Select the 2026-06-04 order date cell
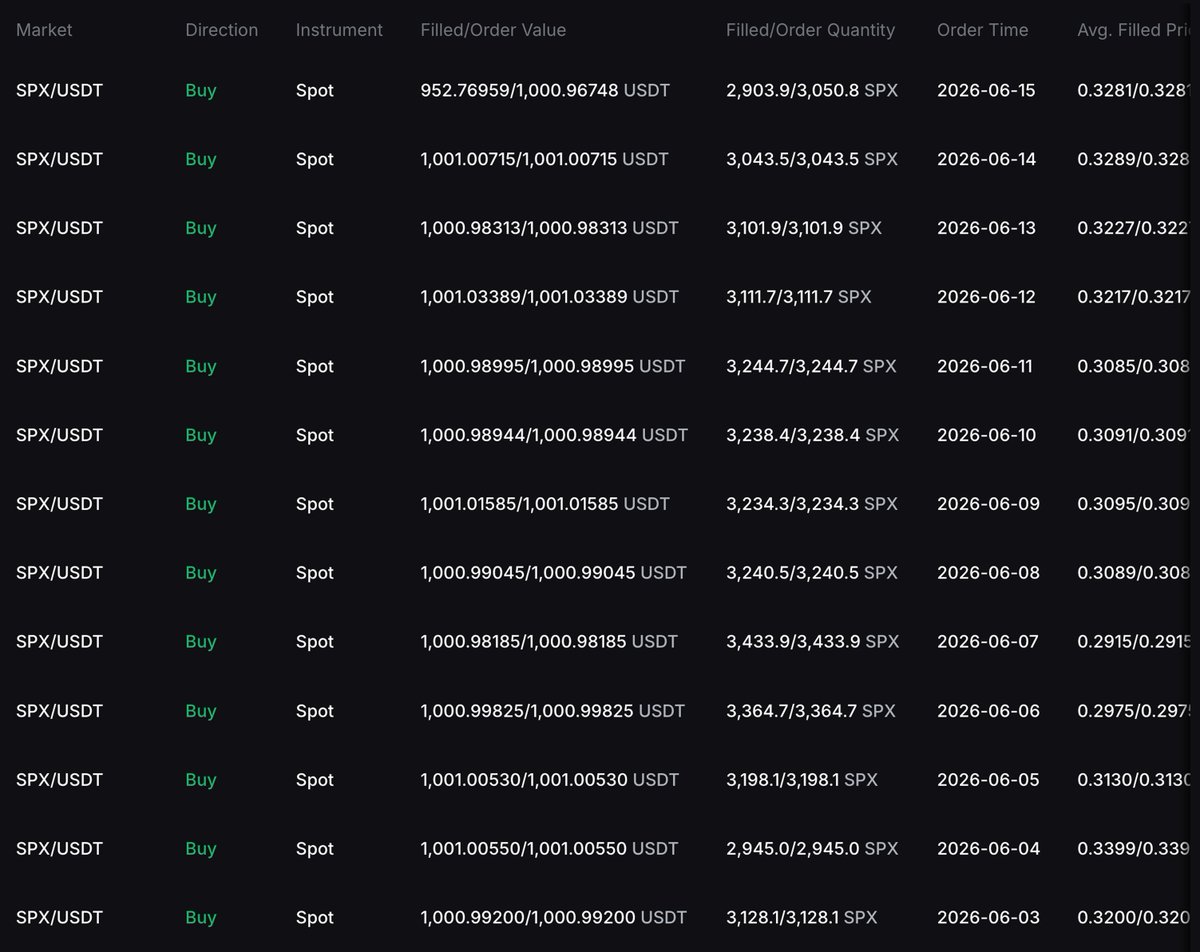Viewport: 1200px width, 952px height. point(988,849)
